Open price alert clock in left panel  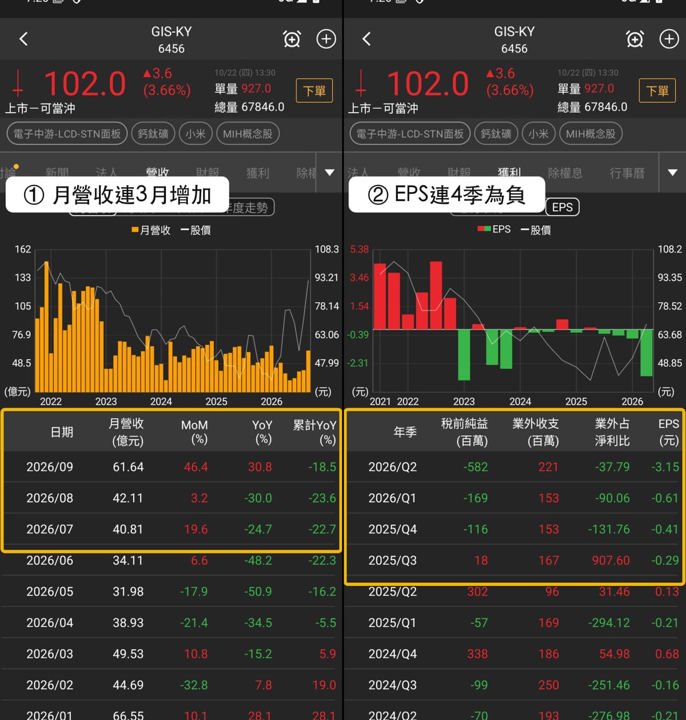point(292,39)
